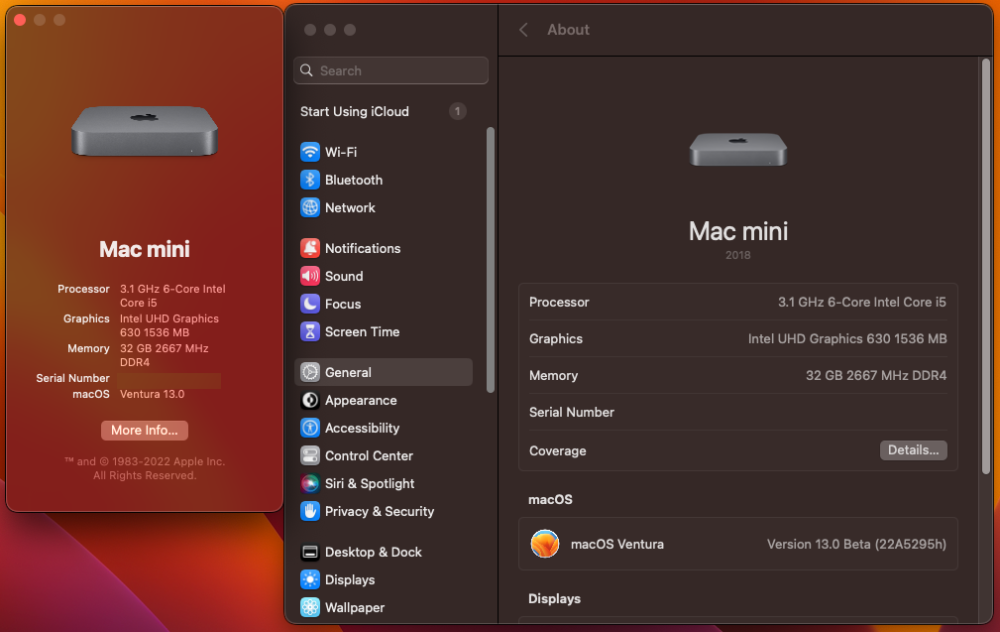Viewport: 1000px width, 632px height.
Task: Click 'Notifications' label in sidebar
Action: (x=363, y=248)
